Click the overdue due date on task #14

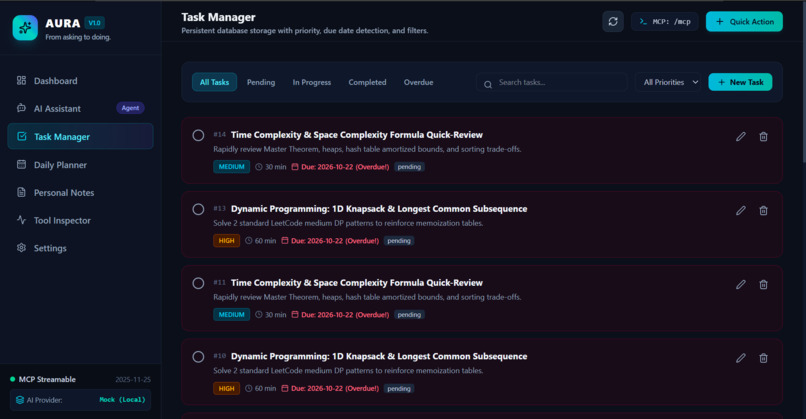click(340, 167)
